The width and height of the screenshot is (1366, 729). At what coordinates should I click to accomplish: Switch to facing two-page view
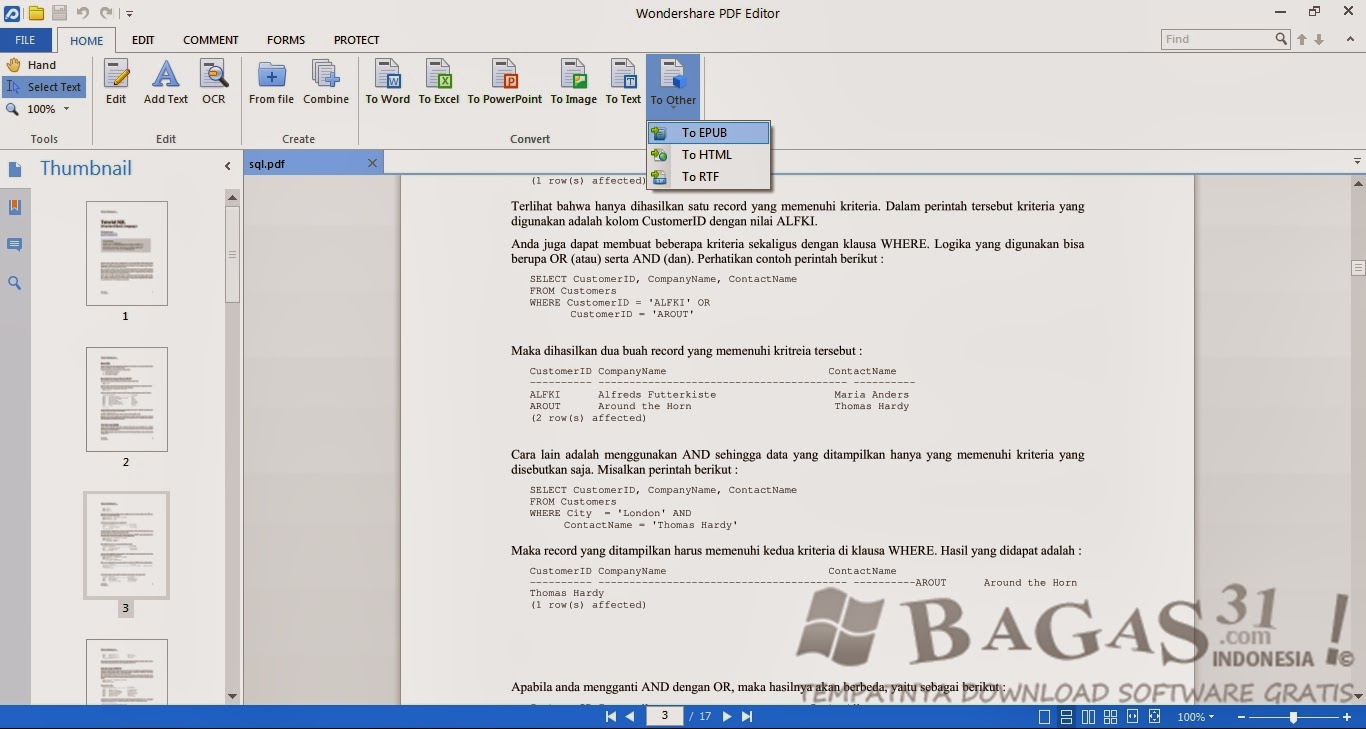point(1088,717)
